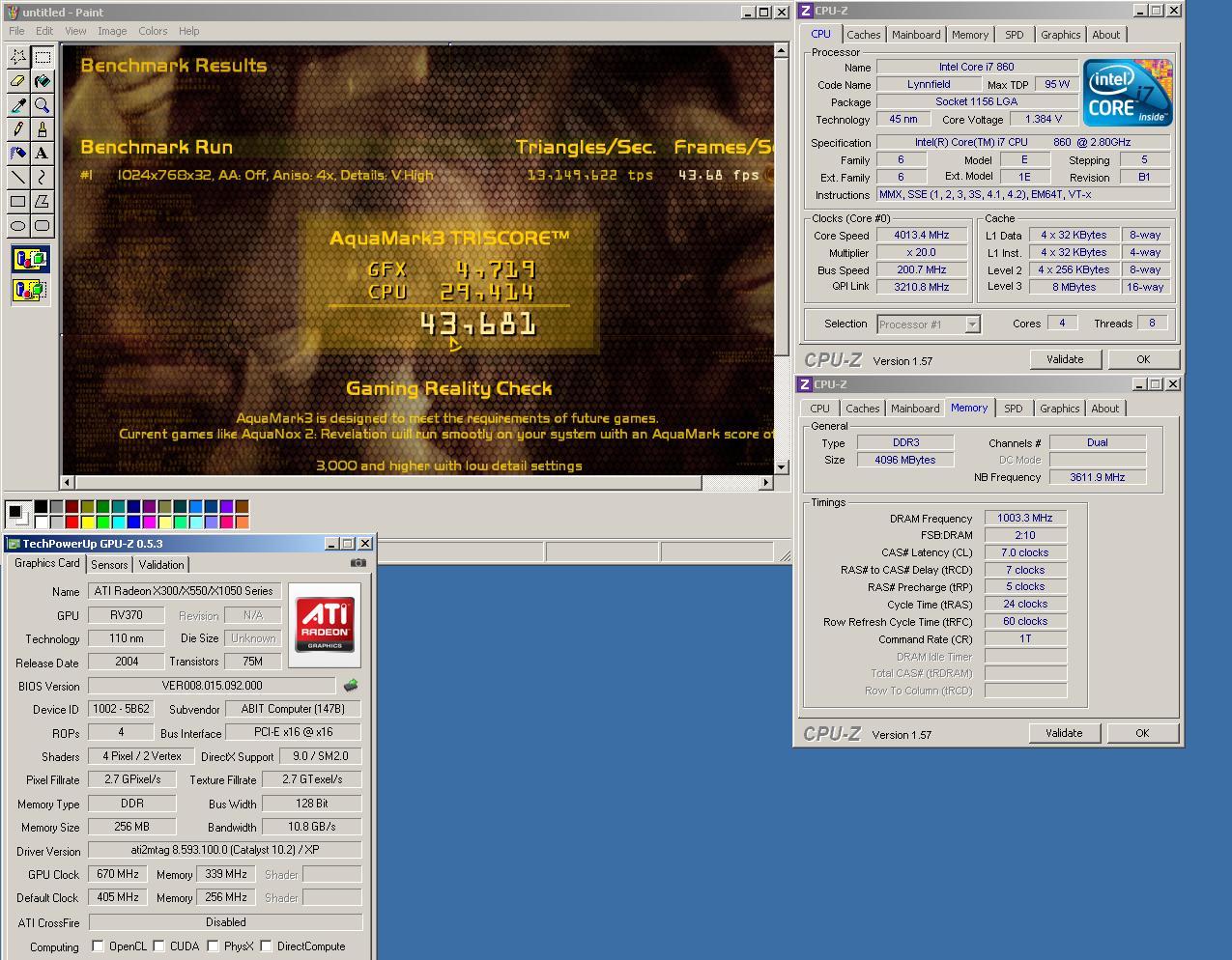Click the DRAM Frequency value 1003.3 MHz
The width and height of the screenshot is (1232, 960).
coord(1025,518)
